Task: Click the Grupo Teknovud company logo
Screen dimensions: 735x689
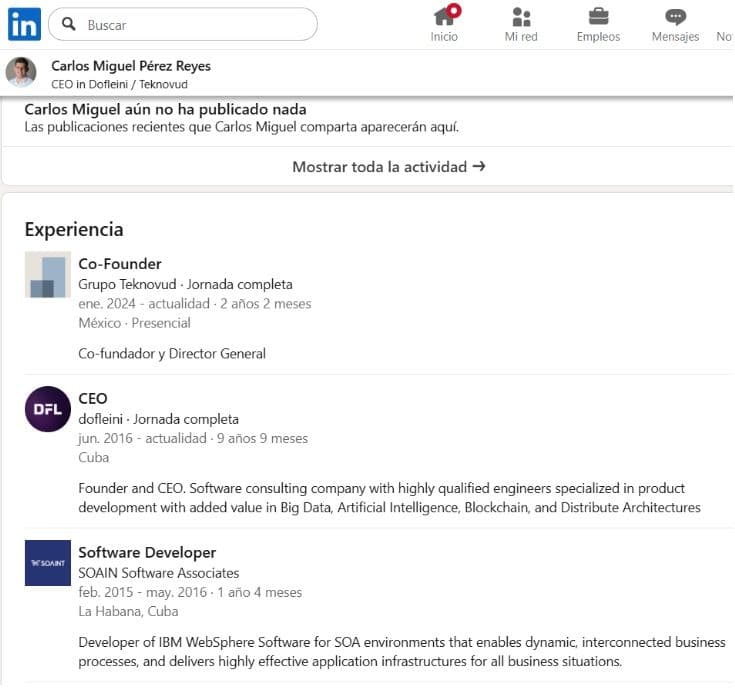Action: pos(48,275)
